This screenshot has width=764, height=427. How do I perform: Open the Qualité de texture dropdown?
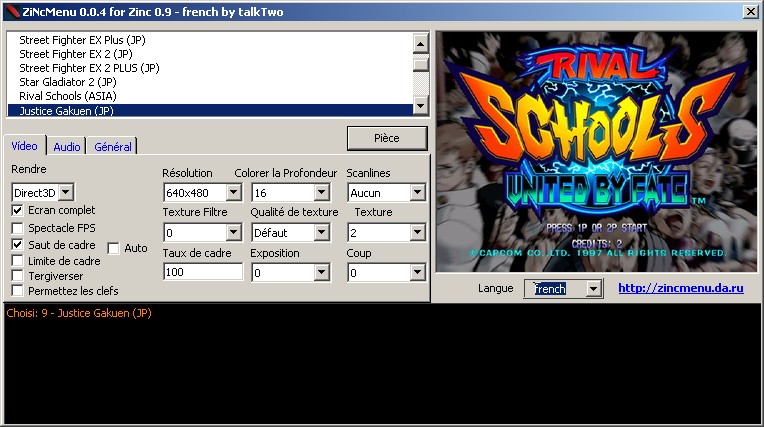(x=322, y=233)
